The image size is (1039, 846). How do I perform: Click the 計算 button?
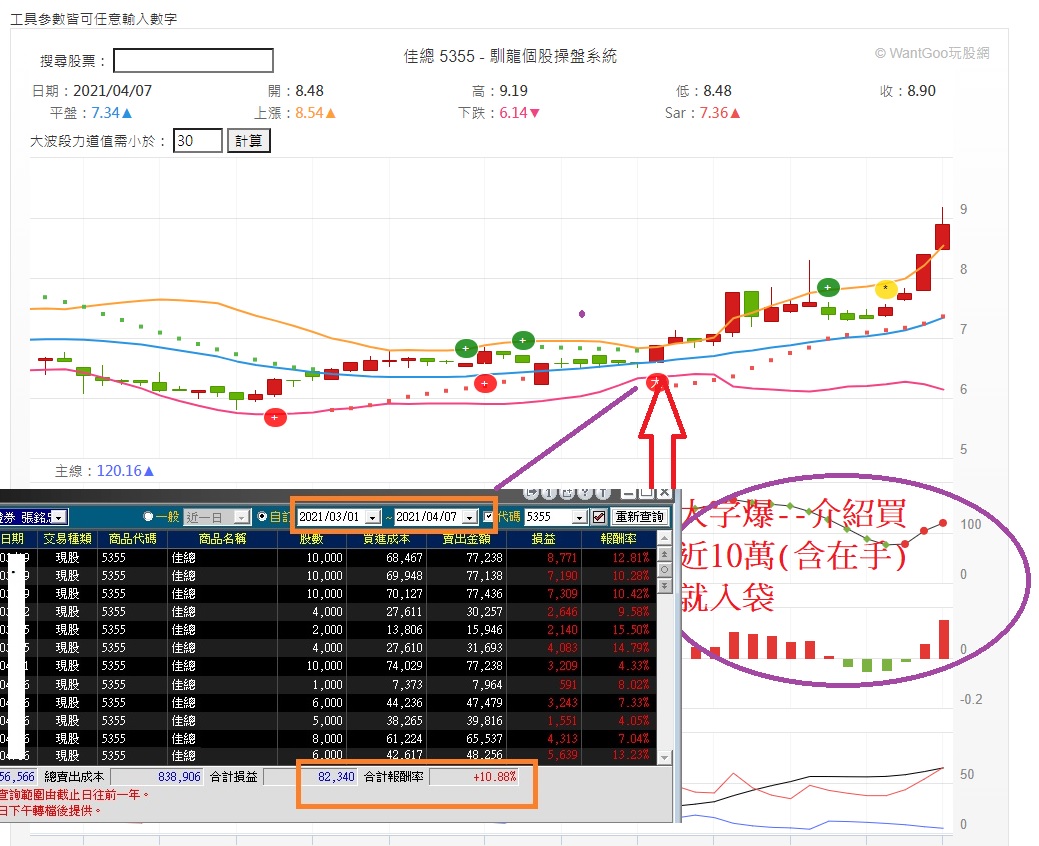coord(248,141)
